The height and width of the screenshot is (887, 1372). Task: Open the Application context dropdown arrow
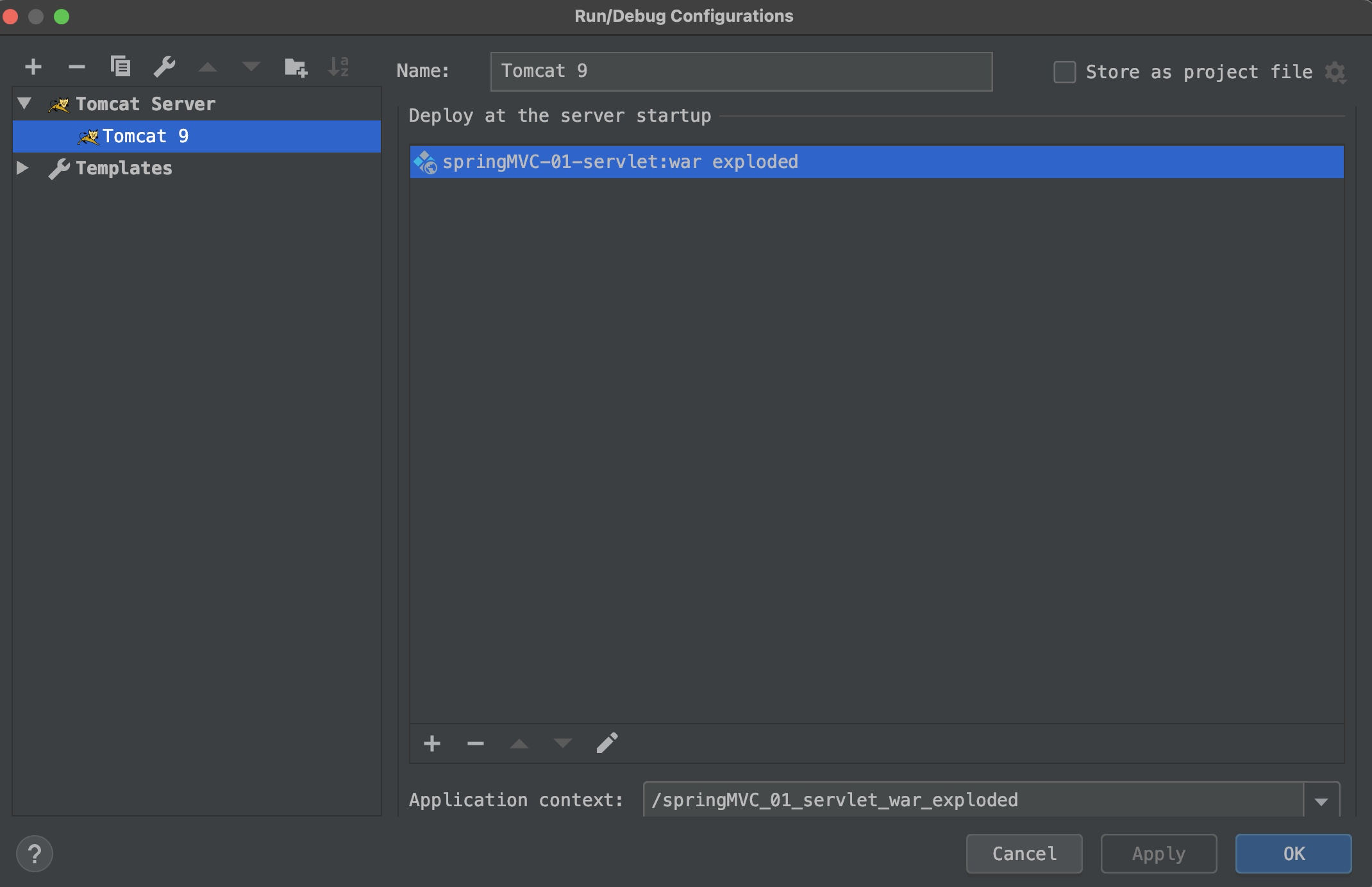1321,800
